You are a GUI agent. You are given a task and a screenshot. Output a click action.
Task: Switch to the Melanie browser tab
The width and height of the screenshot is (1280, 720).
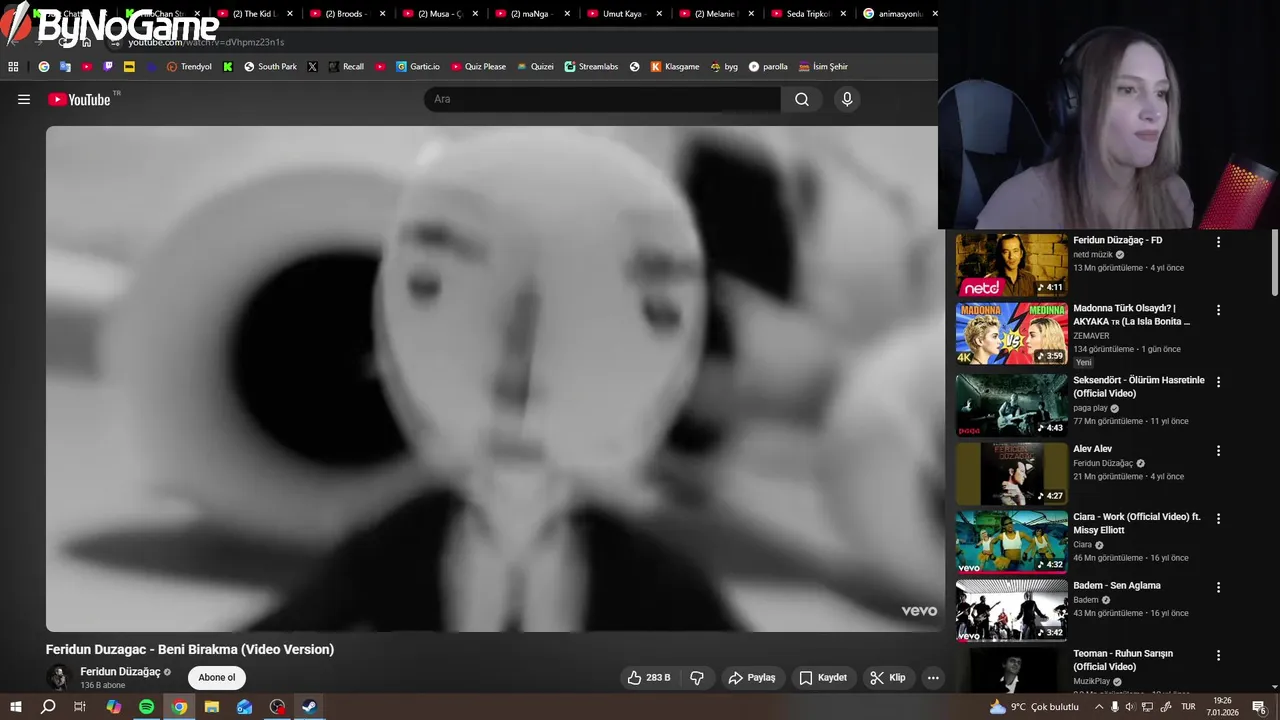pyautogui.click(x=715, y=14)
